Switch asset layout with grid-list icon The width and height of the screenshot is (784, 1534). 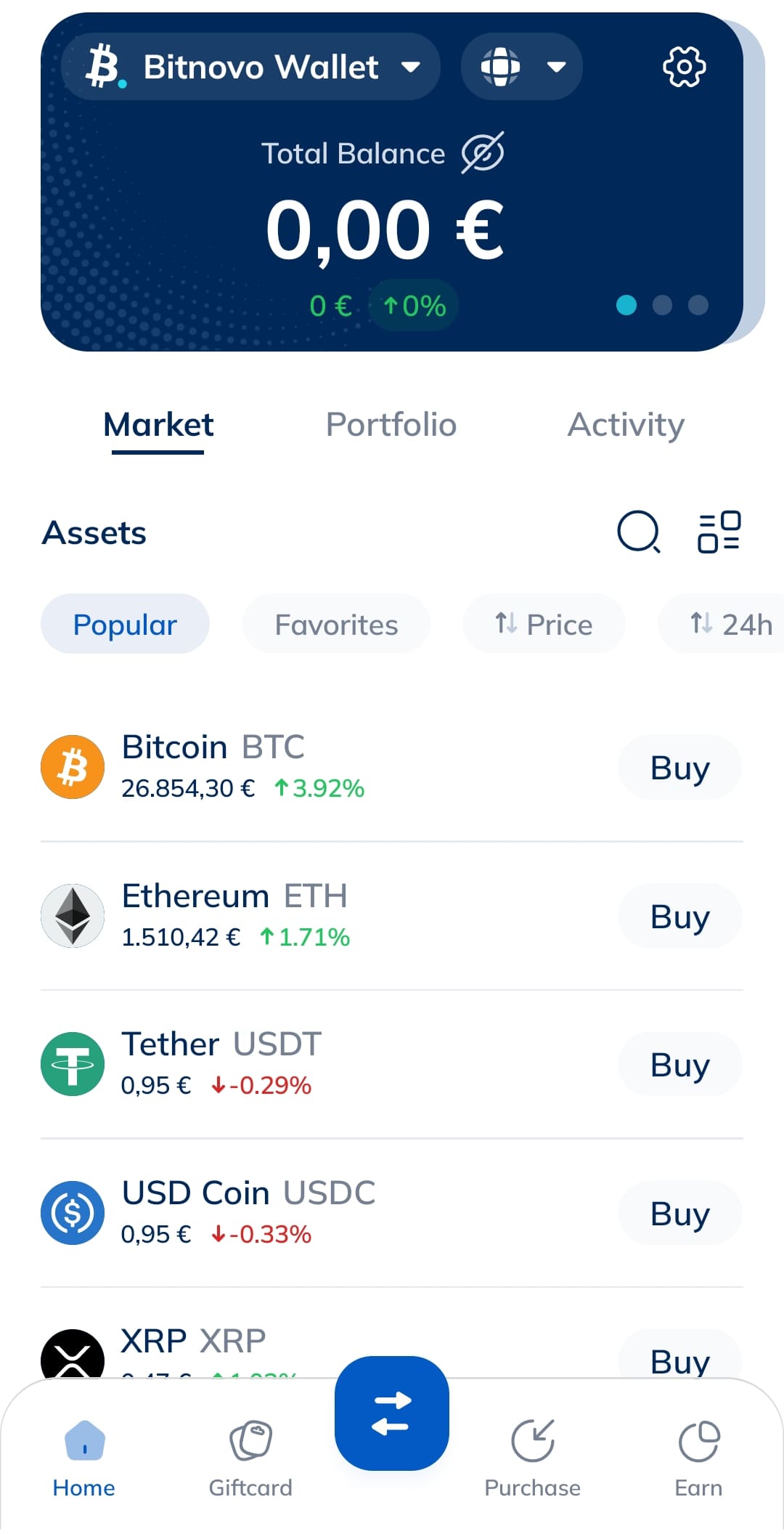pyautogui.click(x=719, y=532)
